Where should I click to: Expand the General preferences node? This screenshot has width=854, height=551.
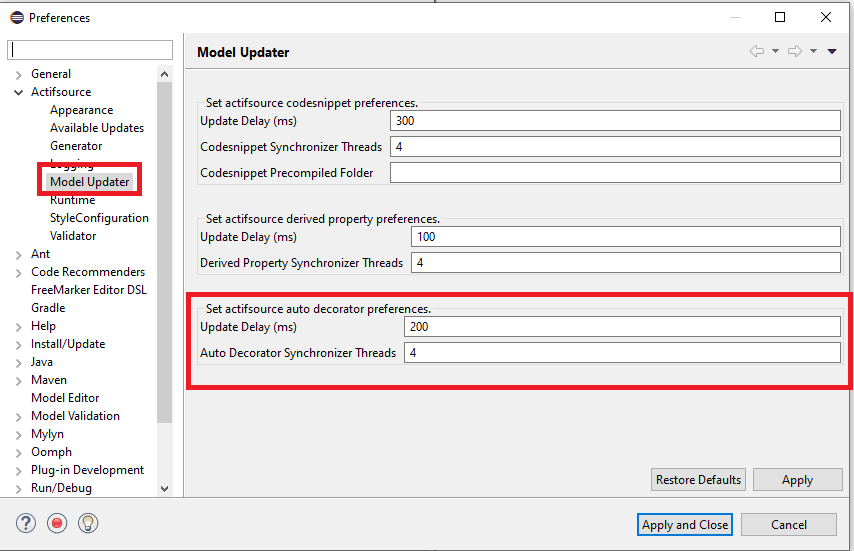tap(18, 74)
